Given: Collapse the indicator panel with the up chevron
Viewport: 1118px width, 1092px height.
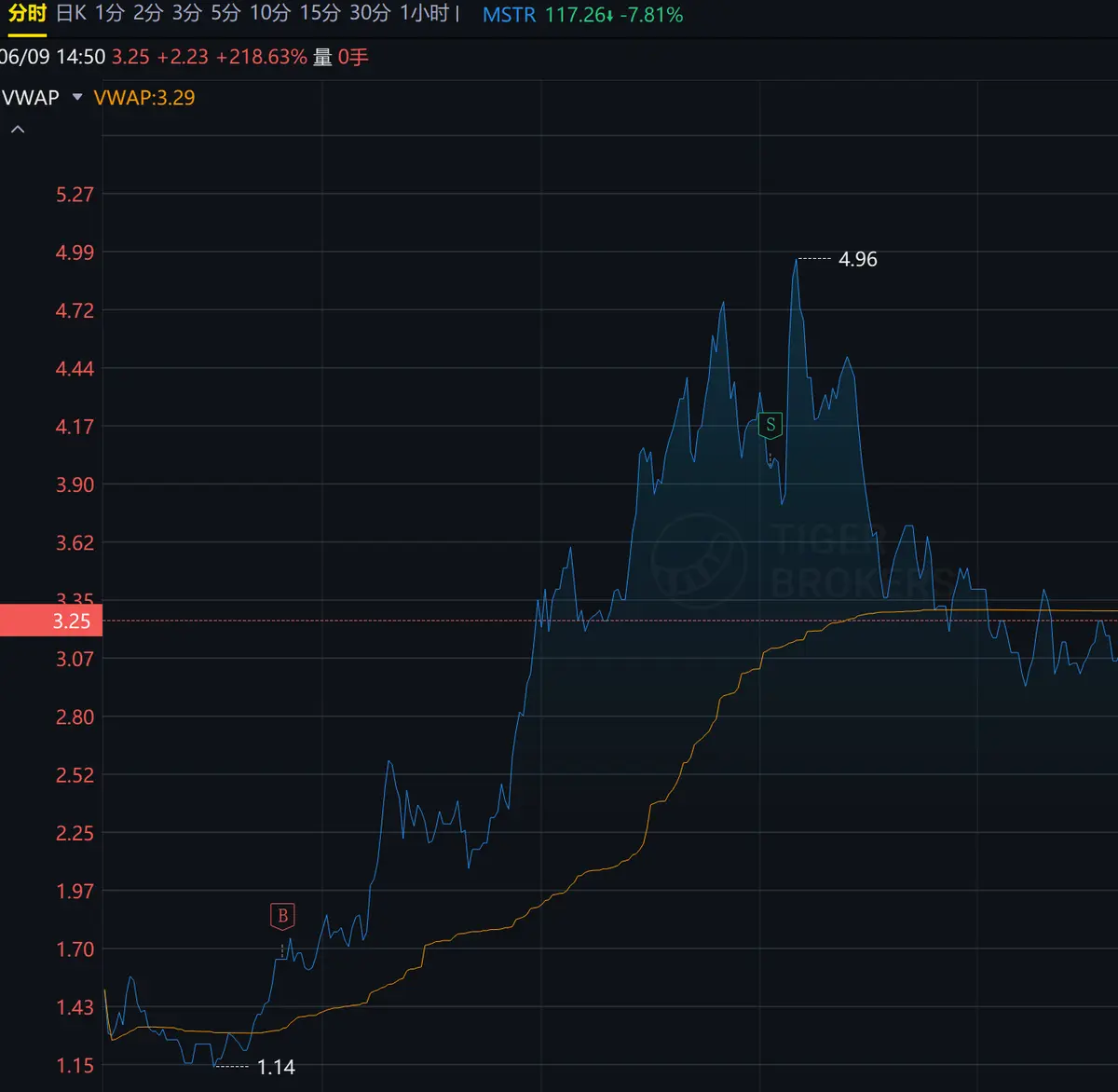Looking at the screenshot, I should 18,130.
